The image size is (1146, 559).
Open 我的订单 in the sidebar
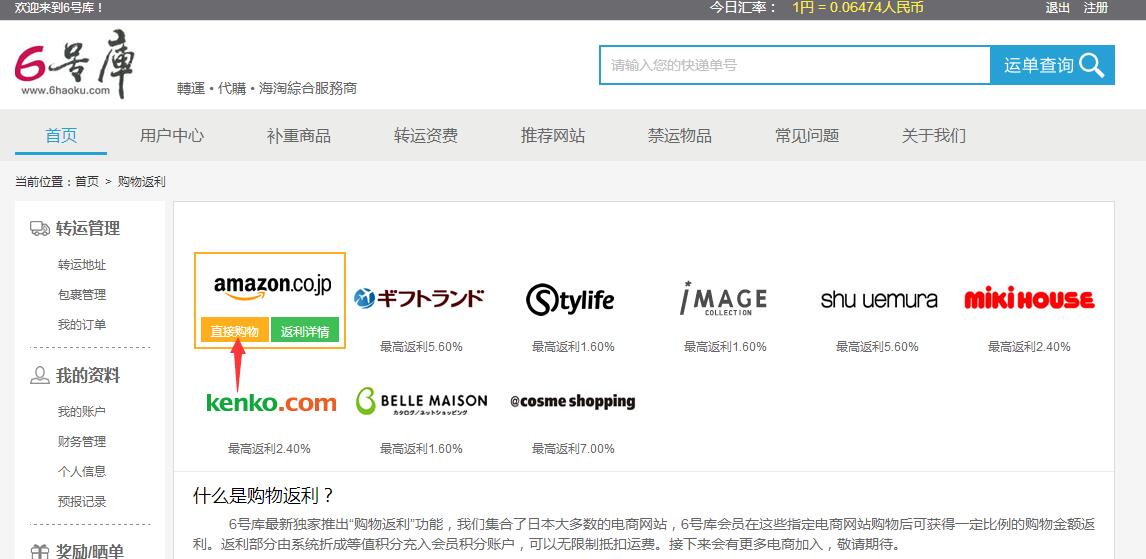point(82,324)
